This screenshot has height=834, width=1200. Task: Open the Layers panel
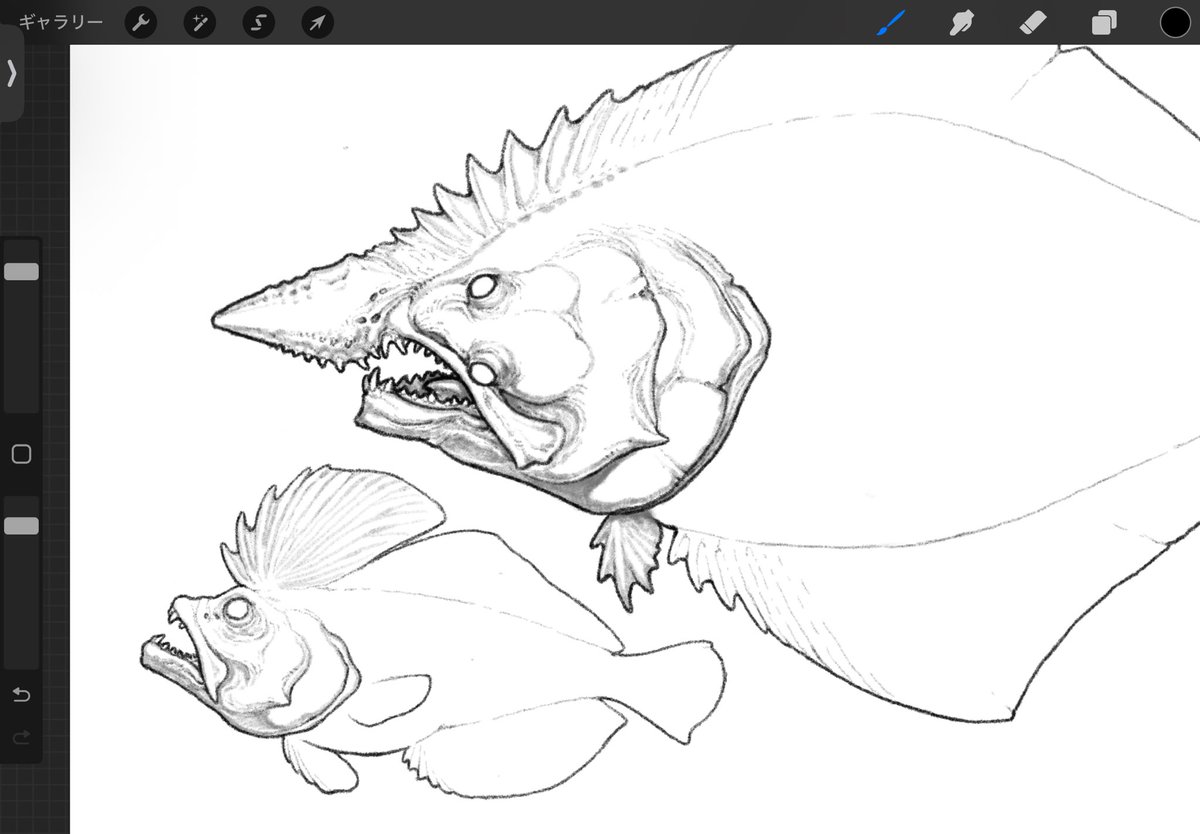click(1104, 22)
